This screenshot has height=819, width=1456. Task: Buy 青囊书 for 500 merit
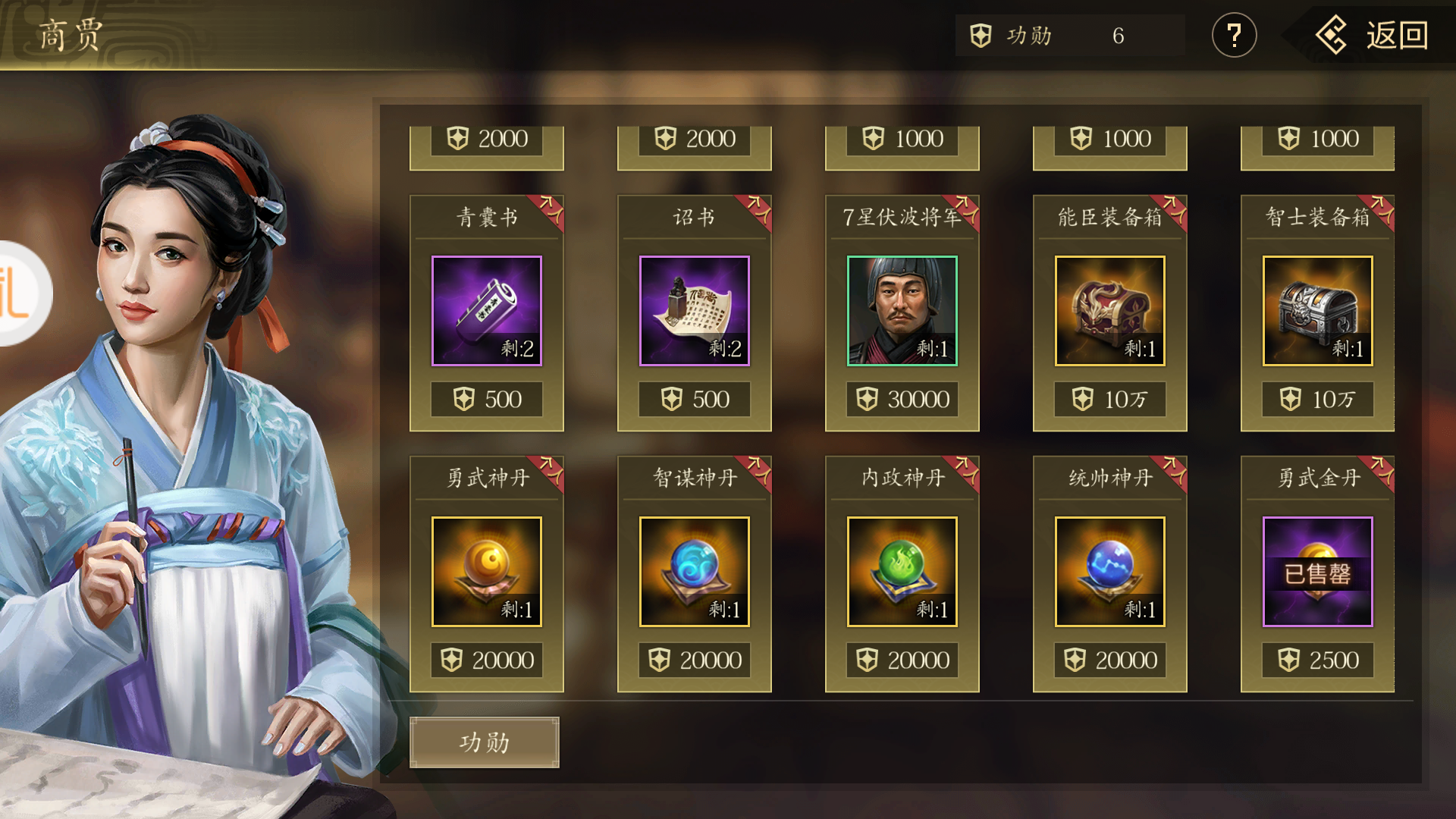[x=486, y=400]
